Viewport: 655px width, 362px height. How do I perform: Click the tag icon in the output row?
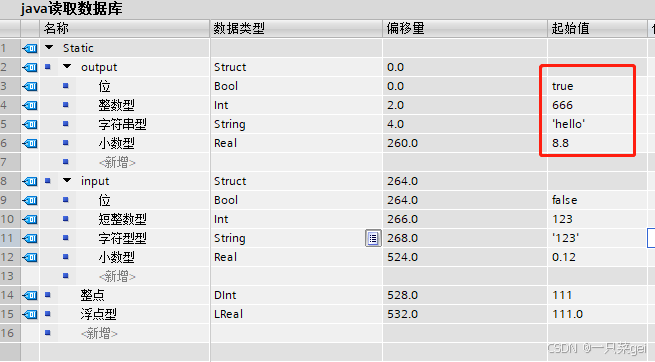(x=30, y=67)
